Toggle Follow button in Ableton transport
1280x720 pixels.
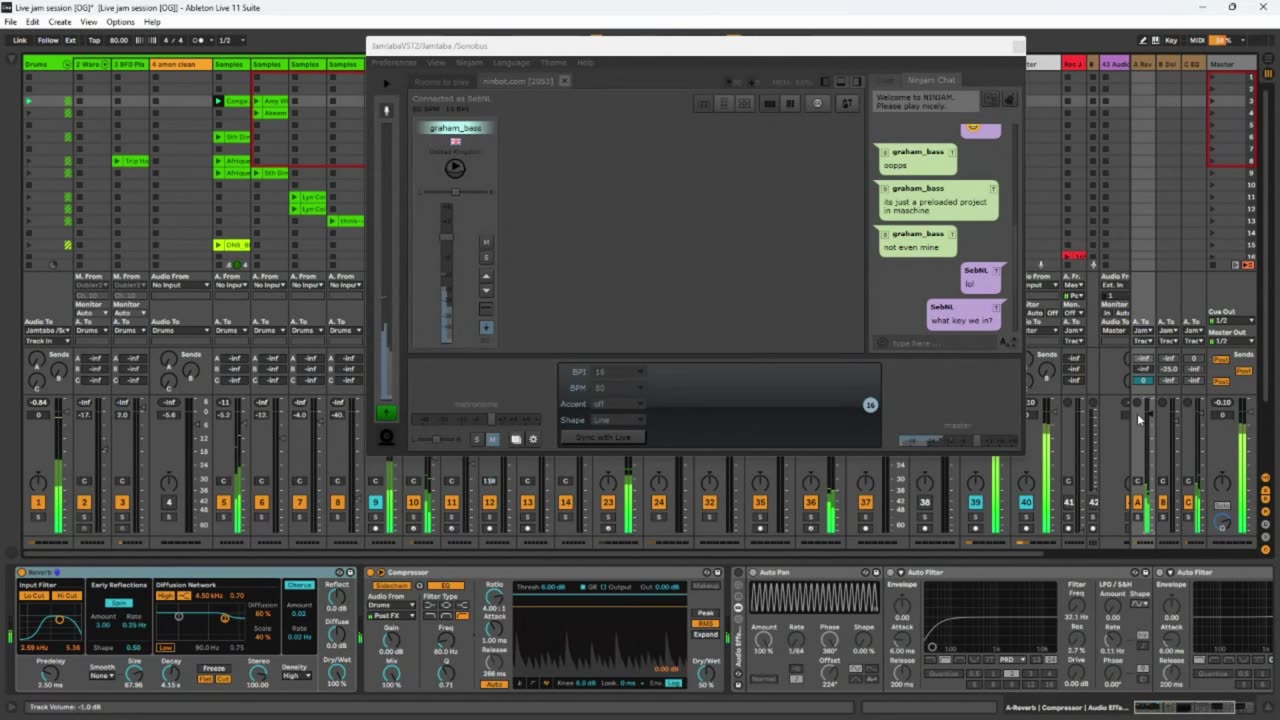[48, 40]
